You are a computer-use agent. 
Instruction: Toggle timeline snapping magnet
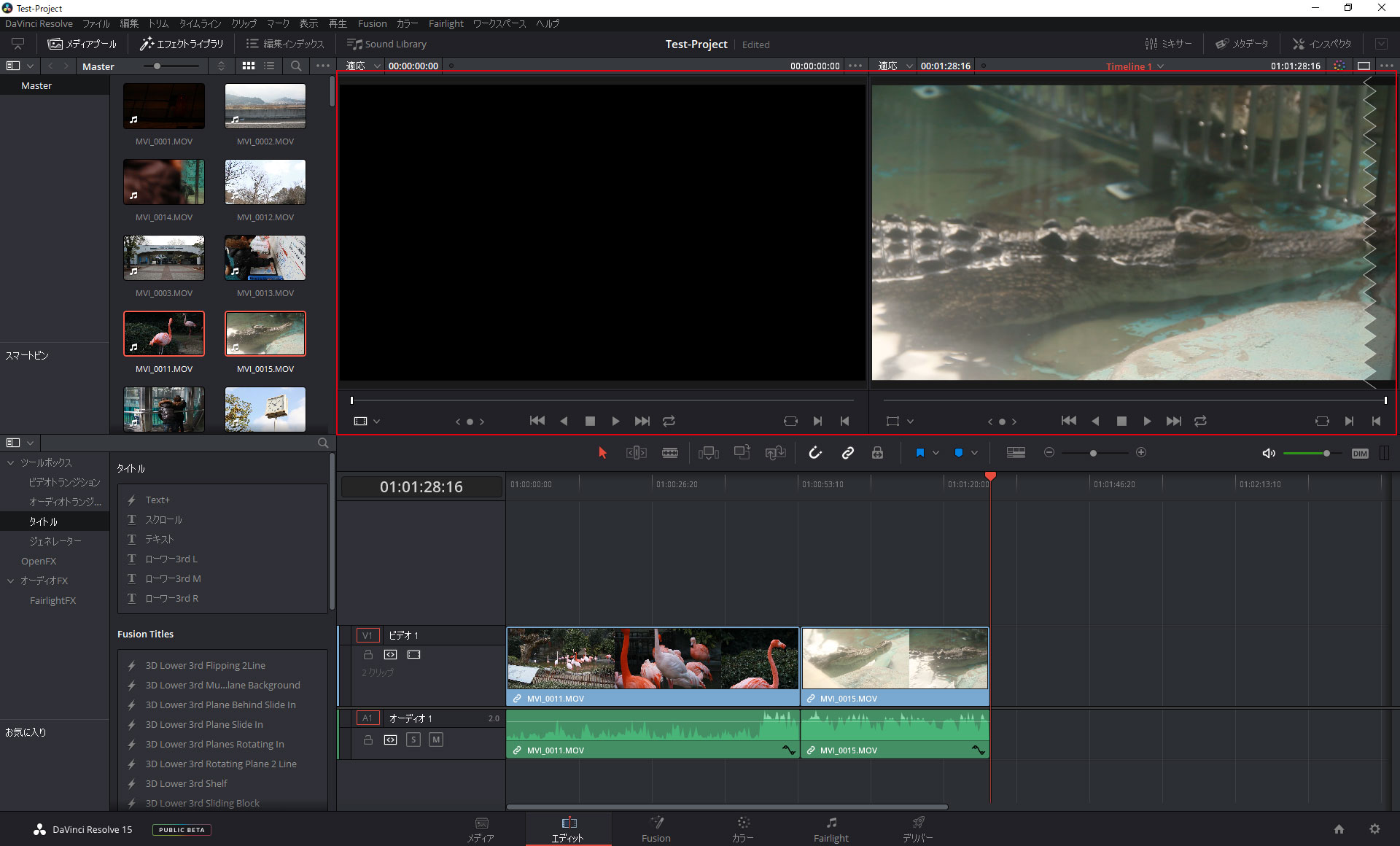[x=815, y=453]
